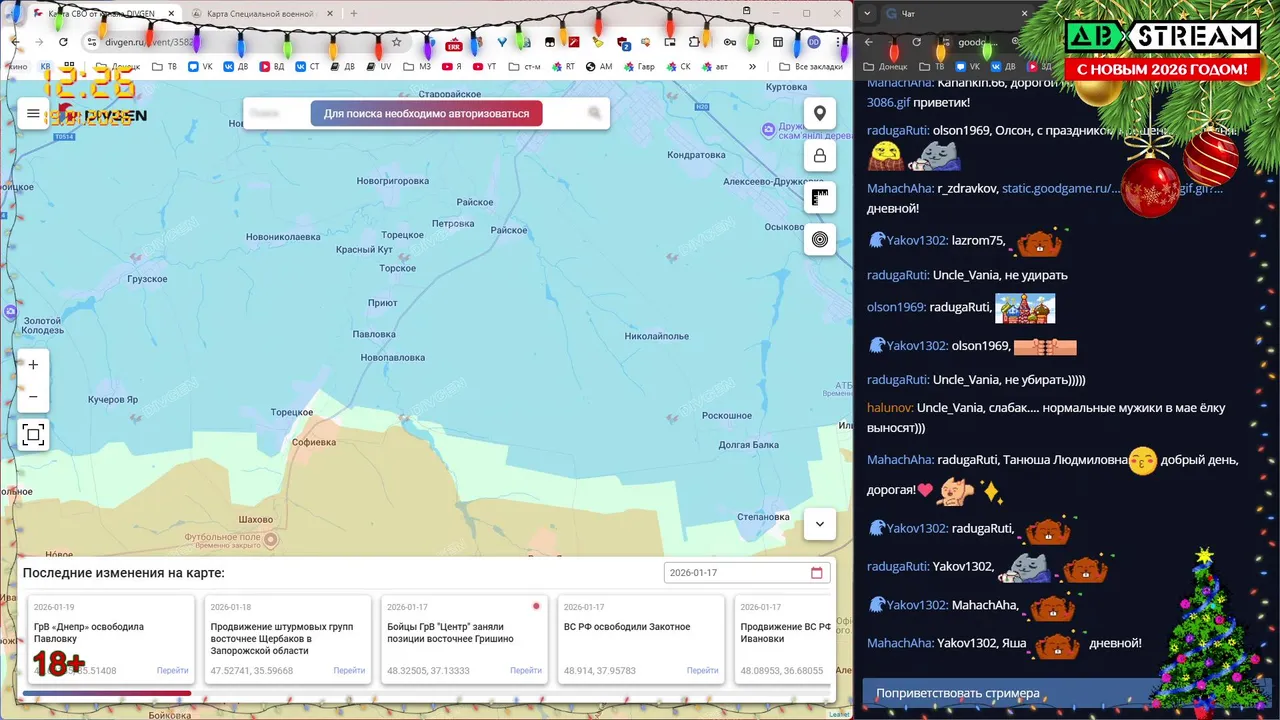Click username halunov in chat

[889, 407]
